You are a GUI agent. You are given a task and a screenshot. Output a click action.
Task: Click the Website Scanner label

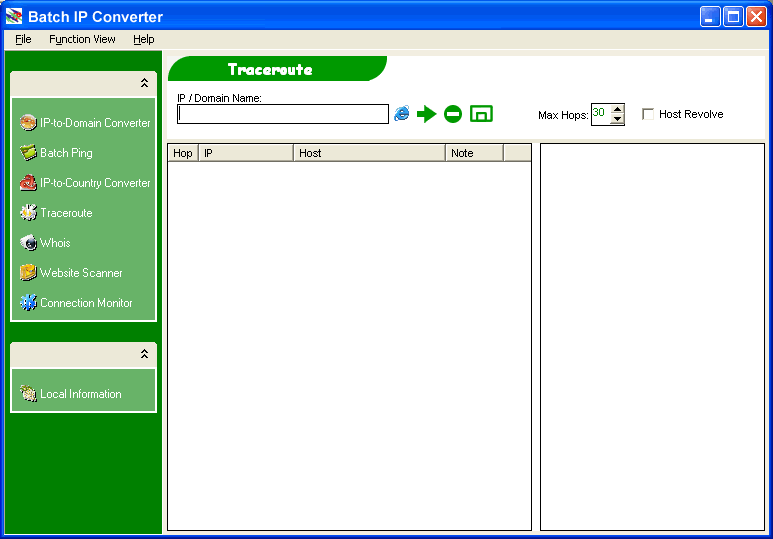81,273
